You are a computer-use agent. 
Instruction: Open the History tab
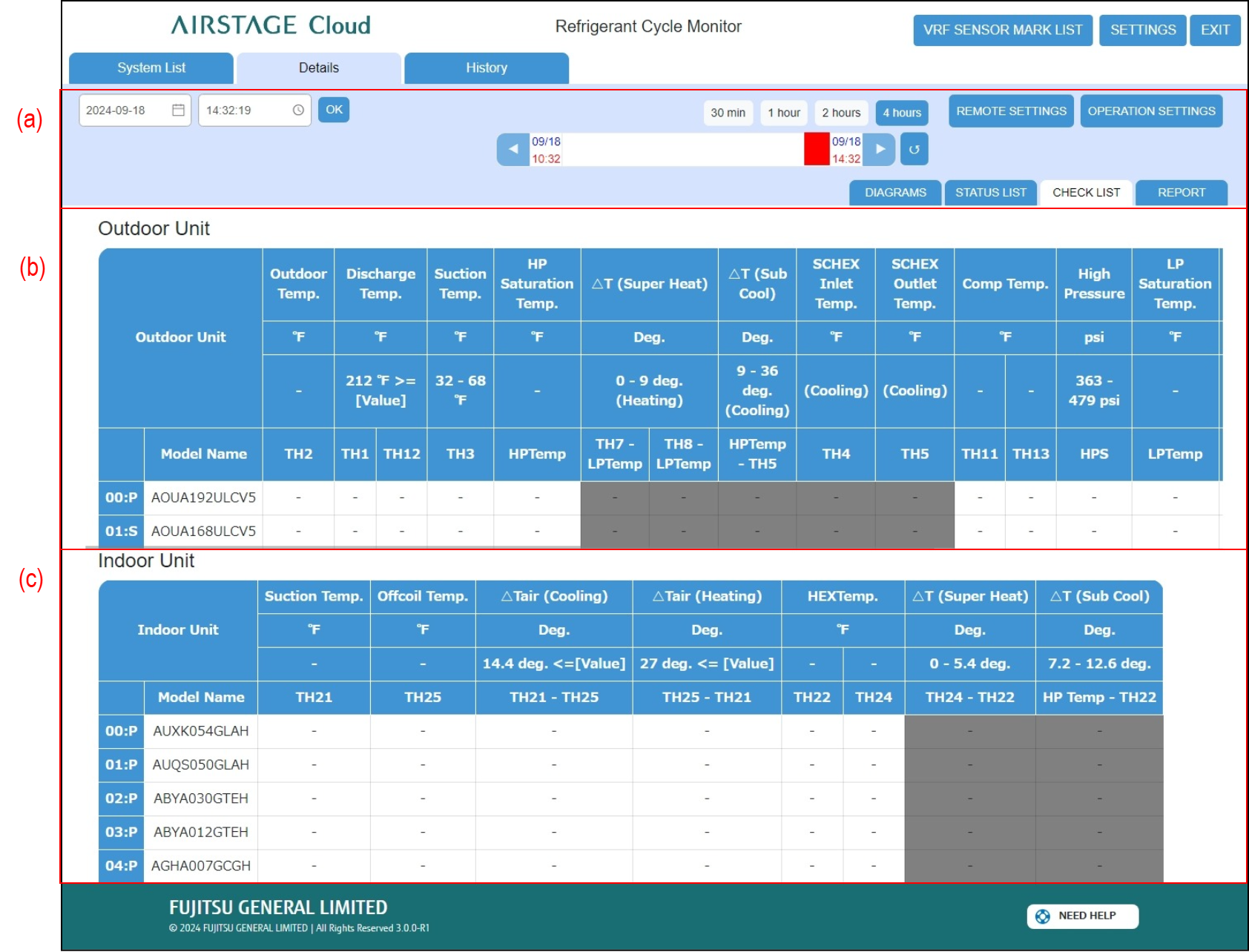coord(487,68)
